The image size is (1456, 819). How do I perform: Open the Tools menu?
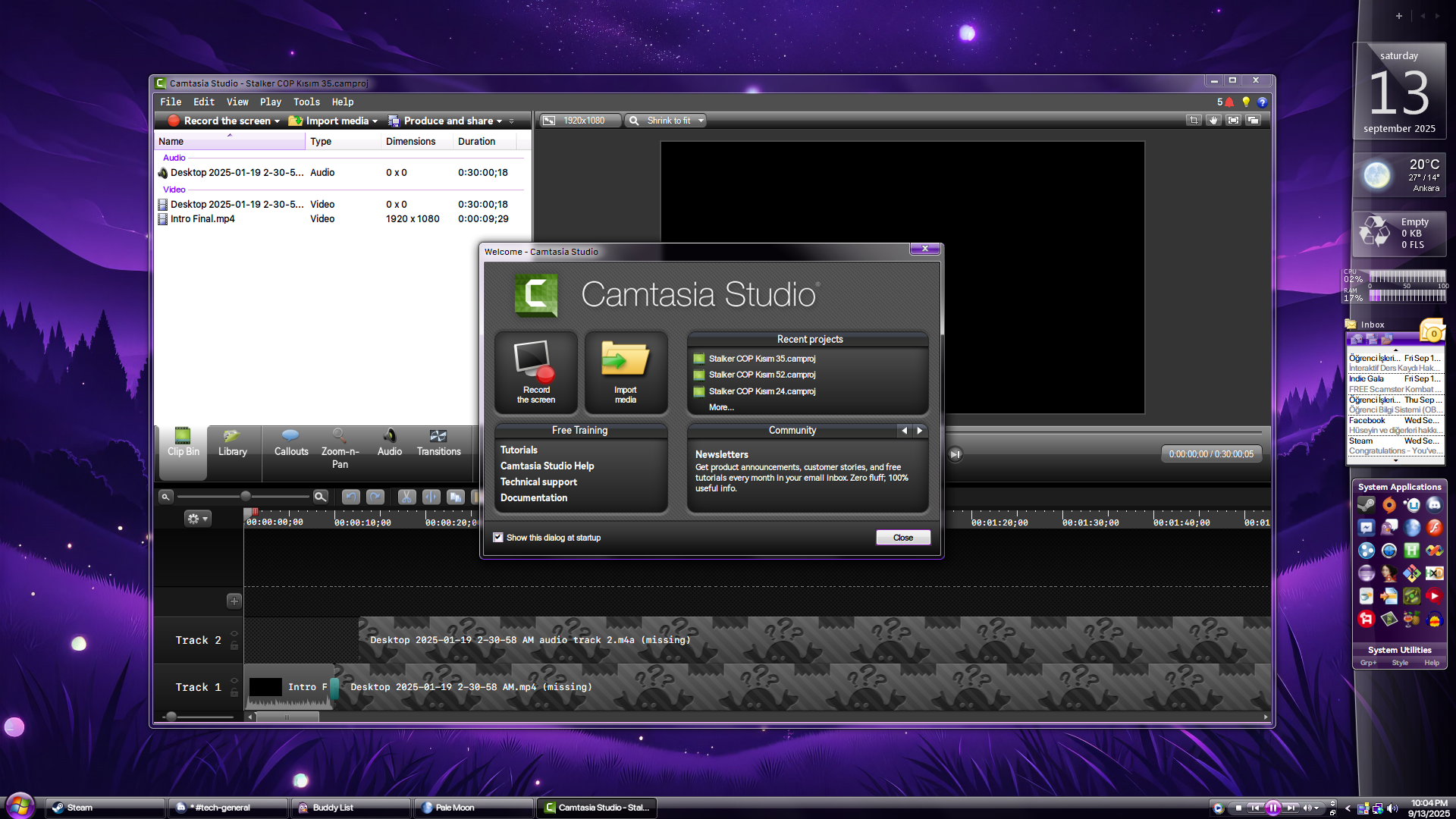tap(306, 102)
